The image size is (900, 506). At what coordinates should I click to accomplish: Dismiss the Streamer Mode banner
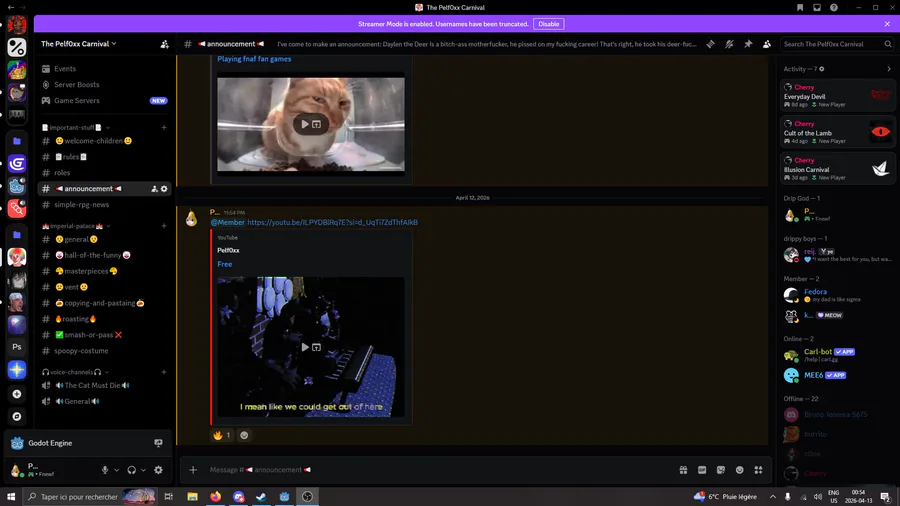point(887,24)
